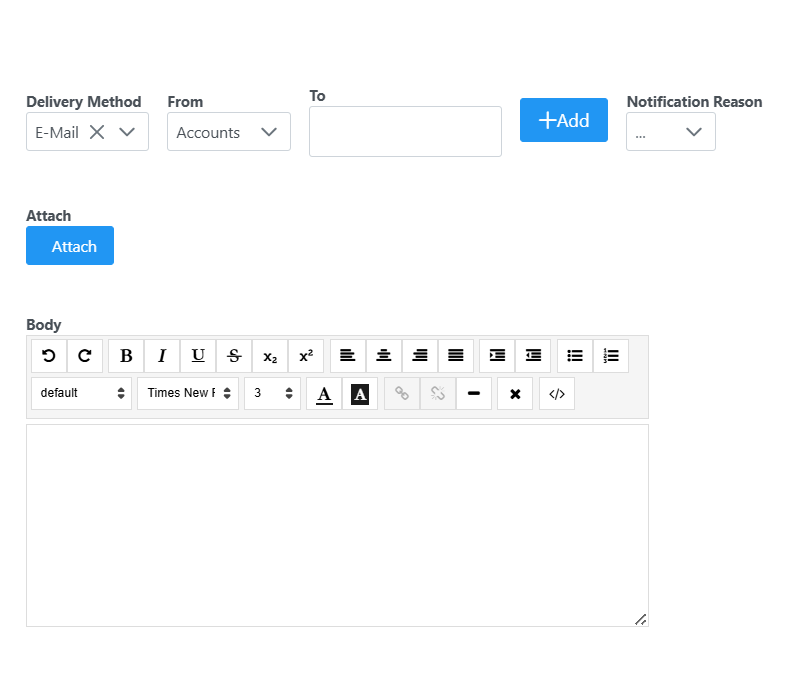The height and width of the screenshot is (682, 811).
Task: Click the Attach button
Action: (70, 246)
